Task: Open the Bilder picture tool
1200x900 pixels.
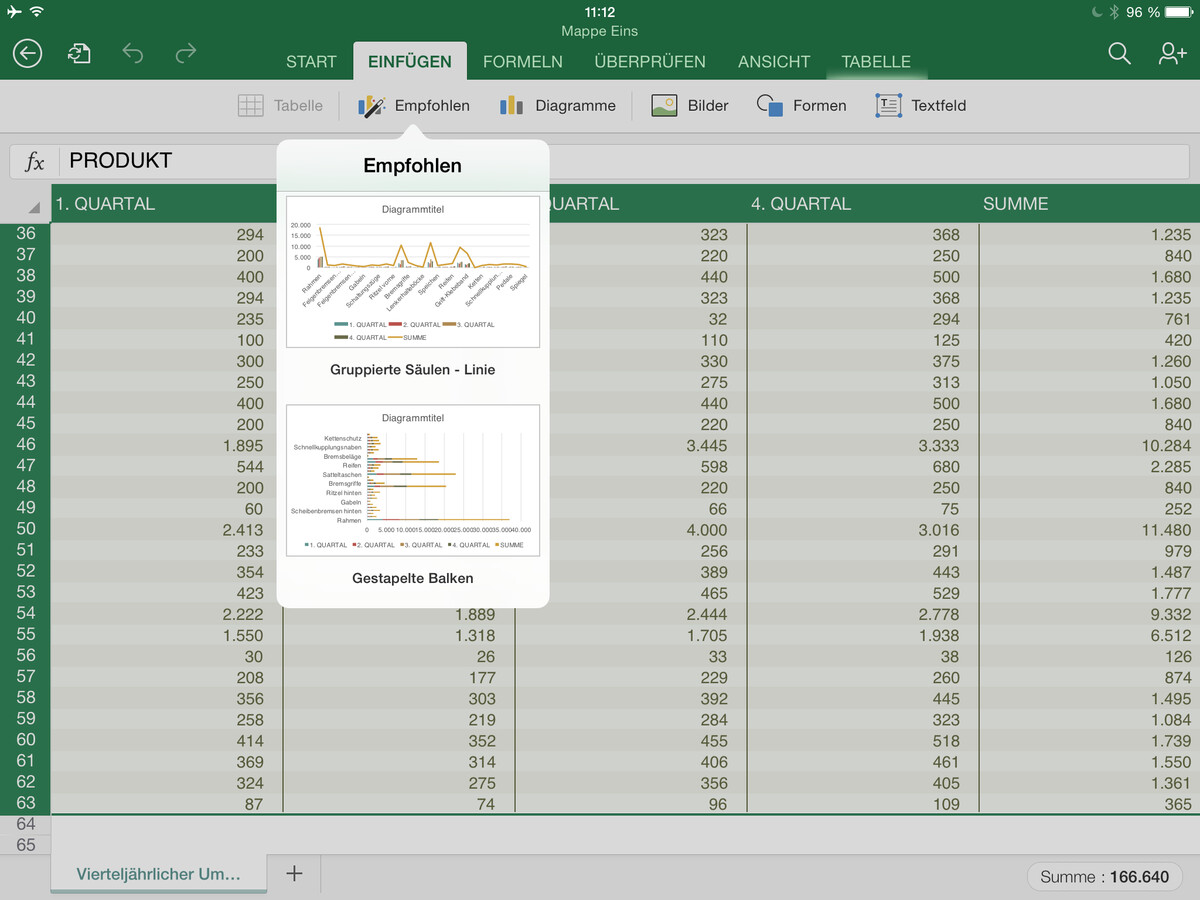Action: pyautogui.click(x=690, y=105)
